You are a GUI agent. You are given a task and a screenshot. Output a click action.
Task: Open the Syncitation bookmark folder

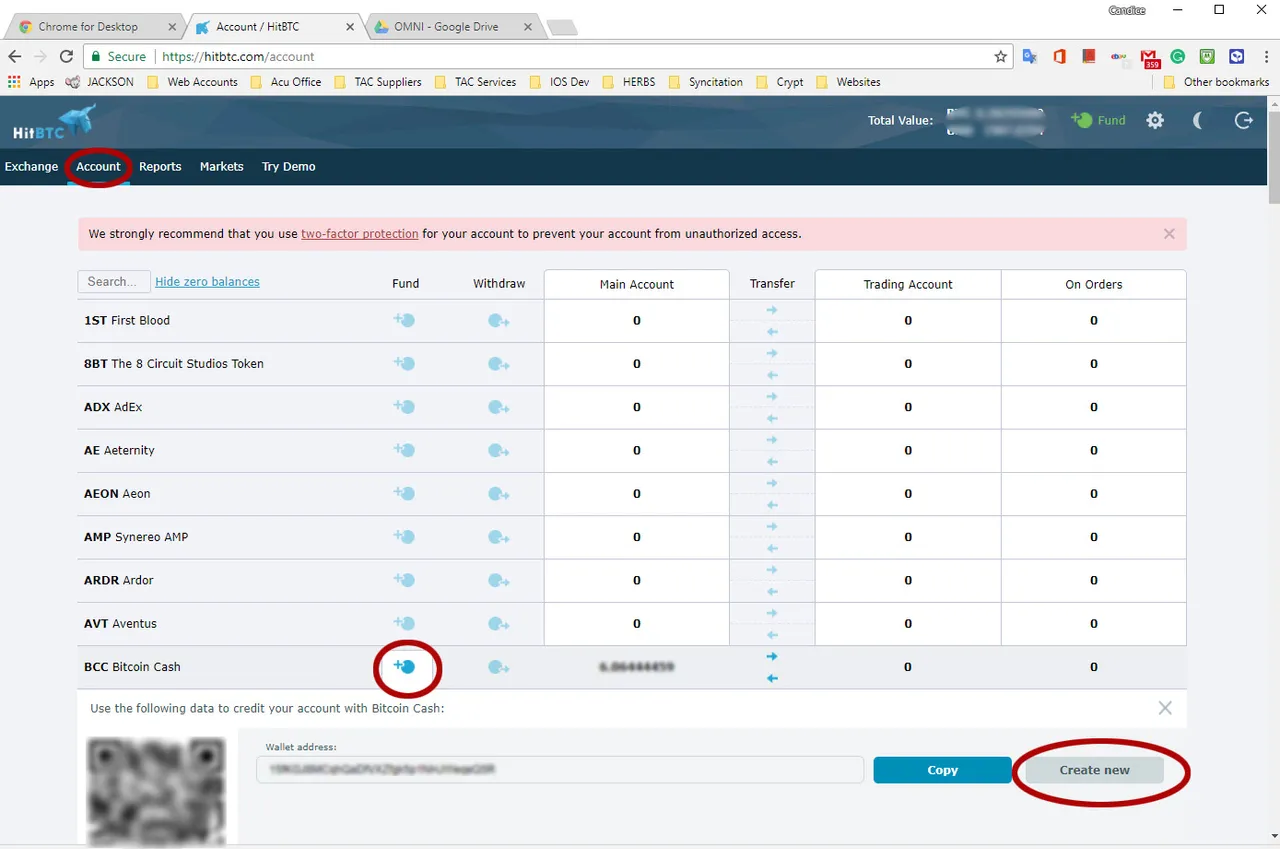706,82
